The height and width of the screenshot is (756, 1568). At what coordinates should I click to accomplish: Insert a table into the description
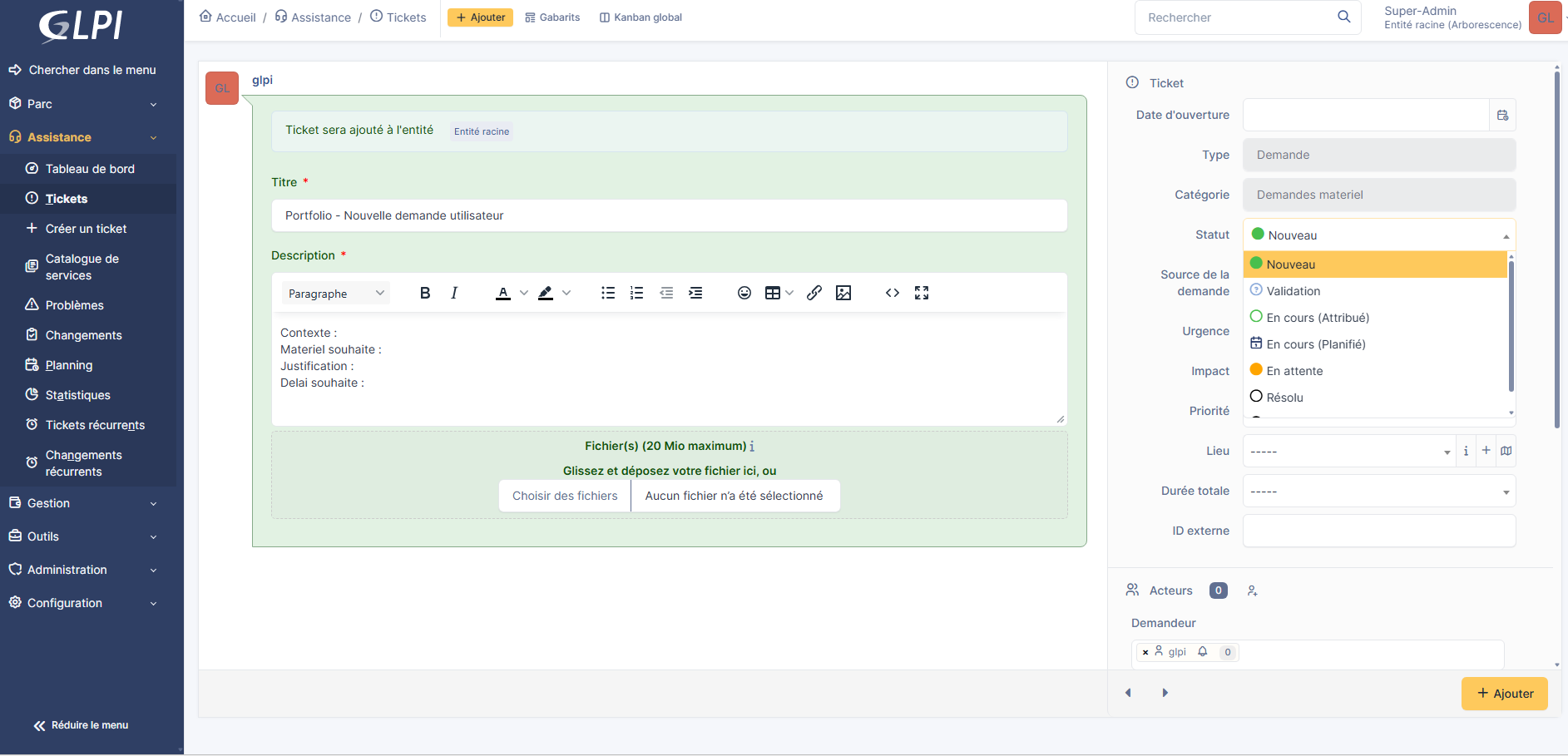tap(773, 292)
